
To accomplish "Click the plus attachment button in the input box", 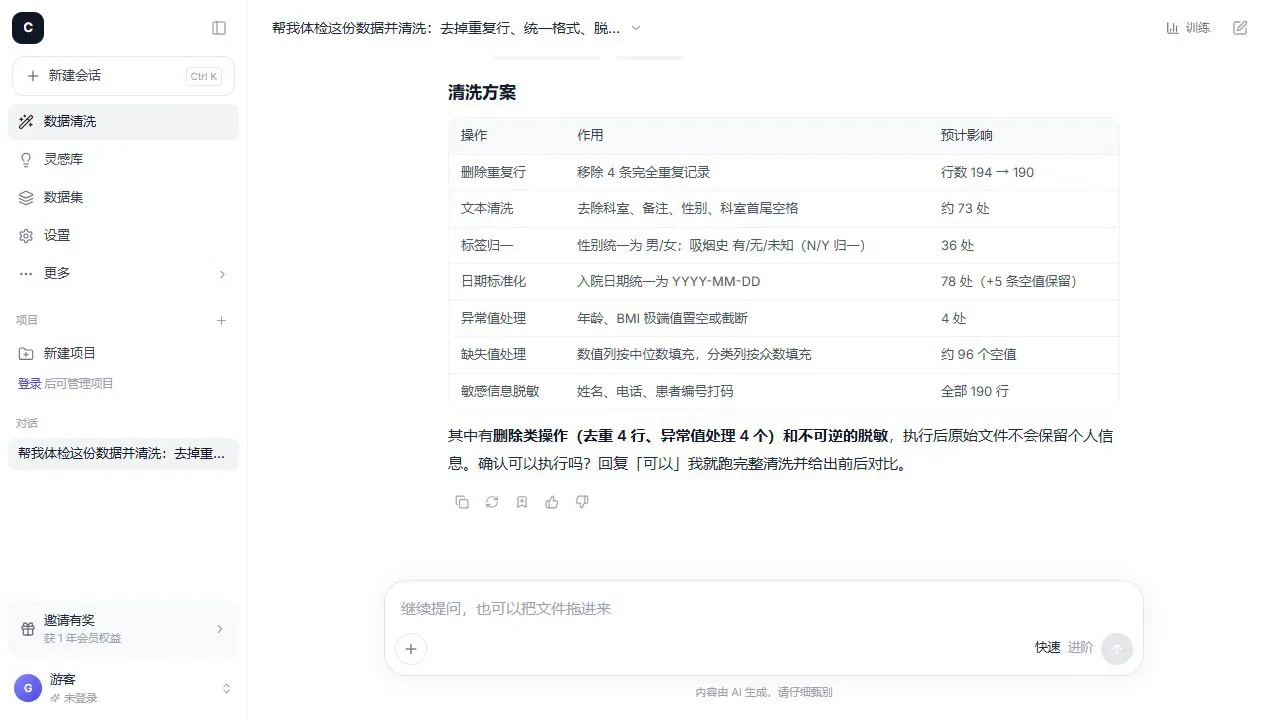I will [411, 649].
